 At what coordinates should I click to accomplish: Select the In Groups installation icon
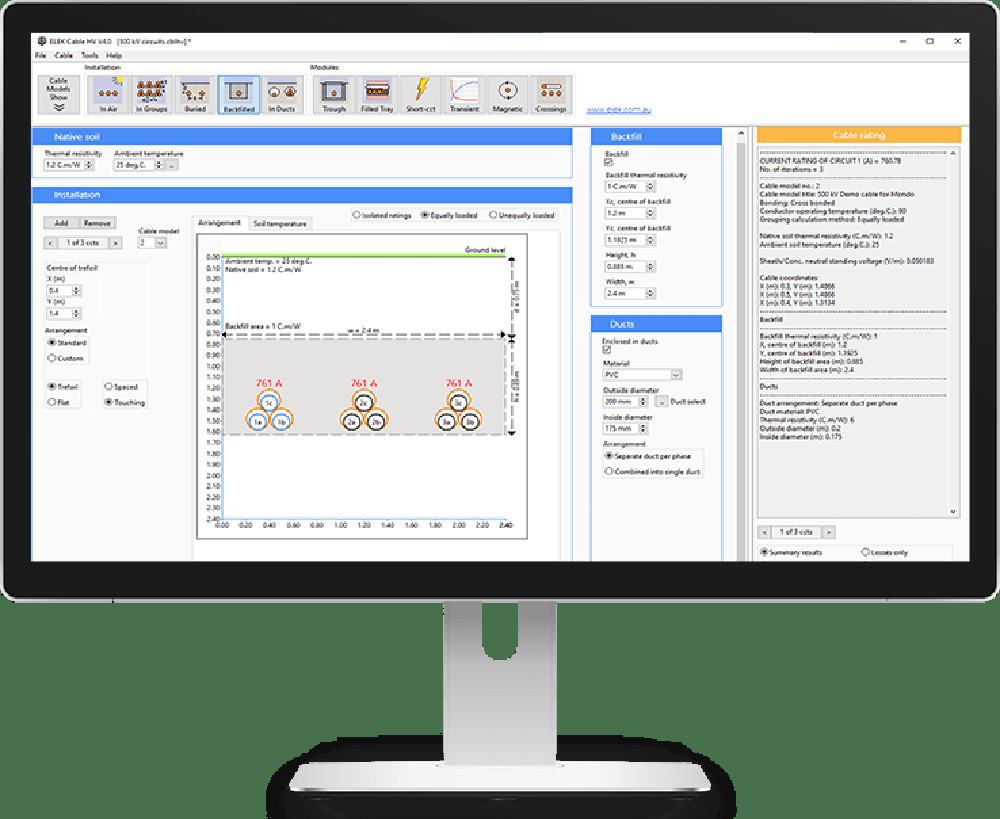151,94
